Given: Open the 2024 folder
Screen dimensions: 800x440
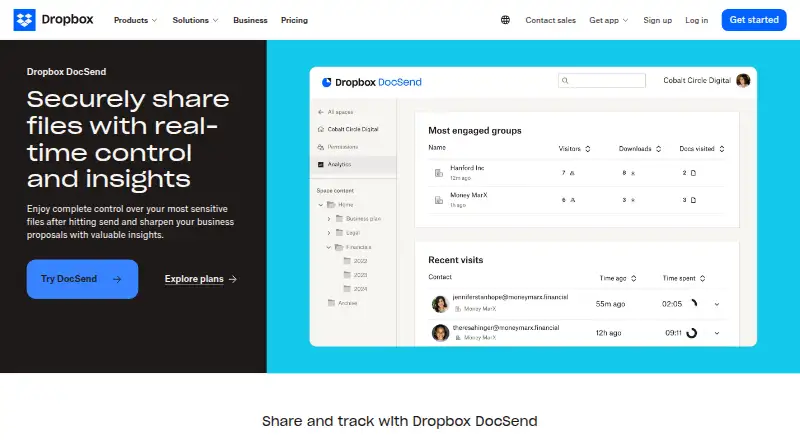Looking at the screenshot, I should (356, 289).
